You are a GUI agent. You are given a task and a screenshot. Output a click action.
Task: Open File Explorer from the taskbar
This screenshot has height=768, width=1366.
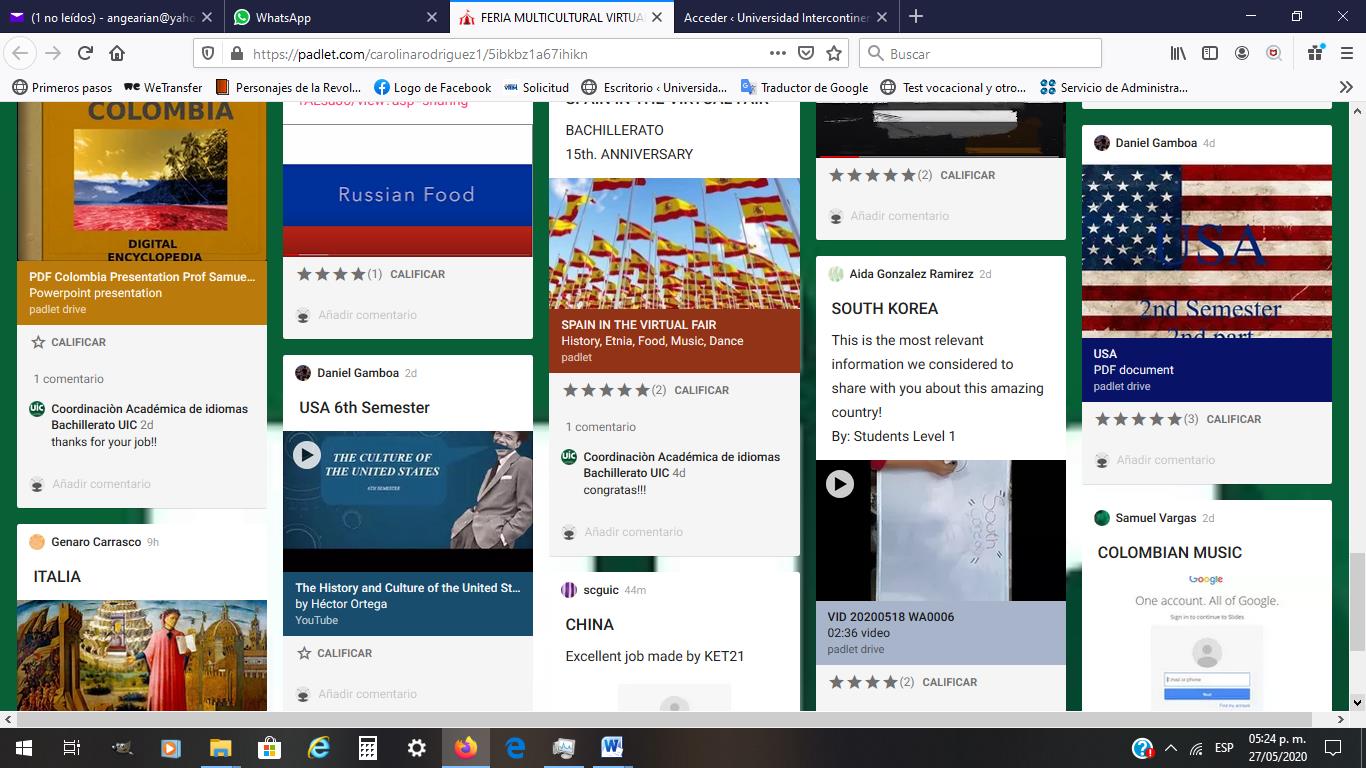[x=220, y=747]
